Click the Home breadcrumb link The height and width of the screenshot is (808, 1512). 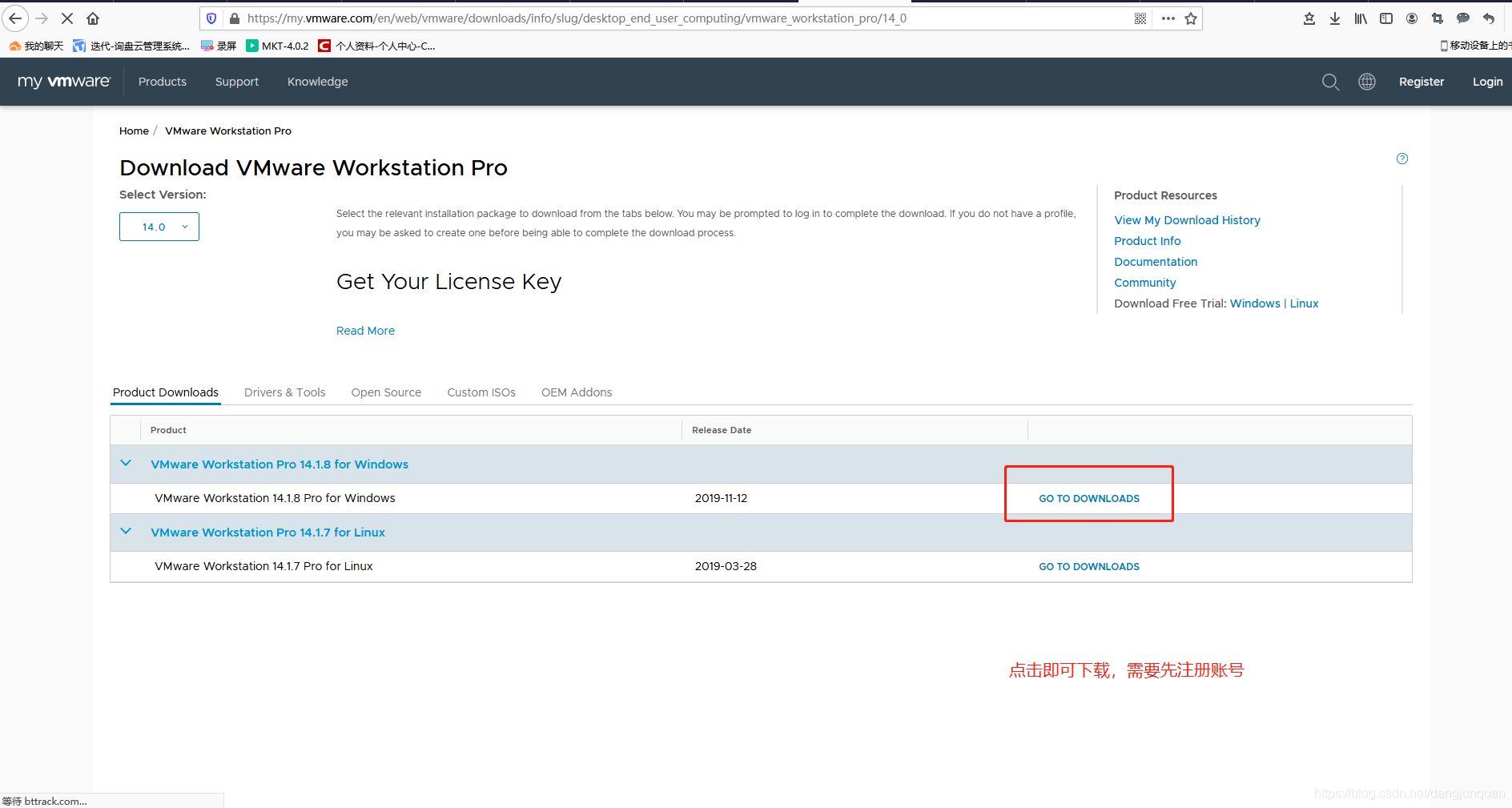[134, 131]
